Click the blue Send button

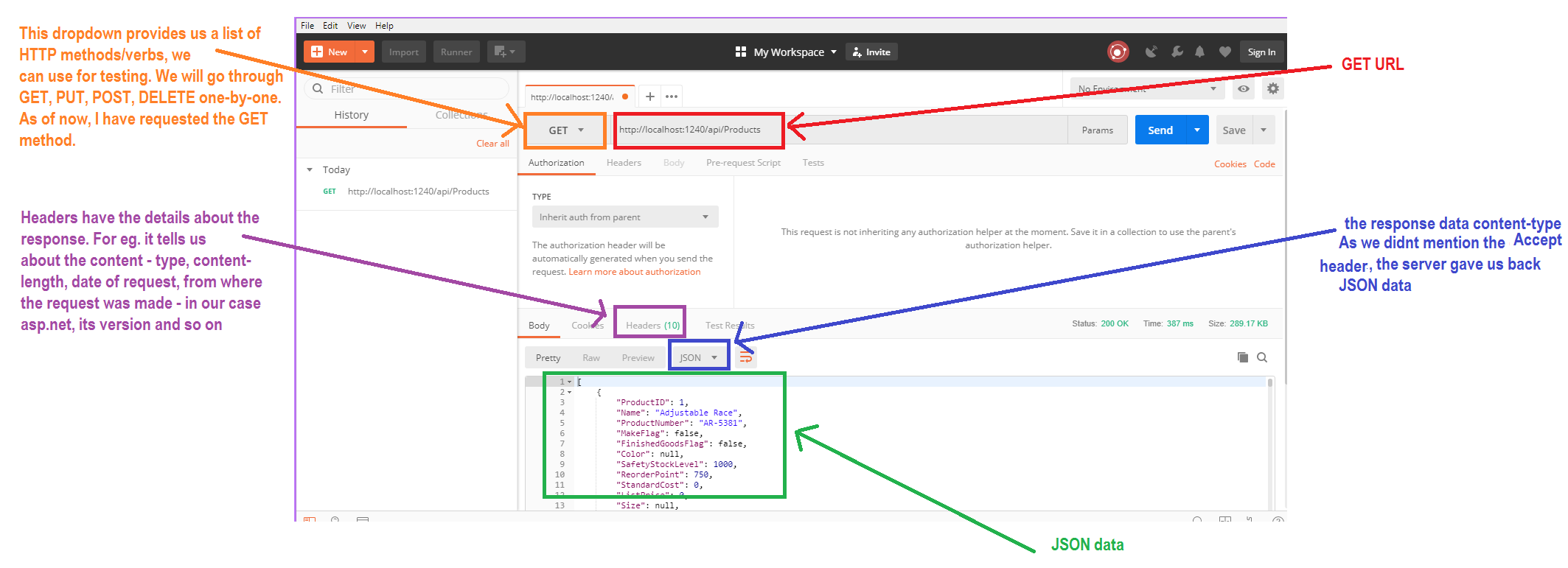click(1160, 130)
